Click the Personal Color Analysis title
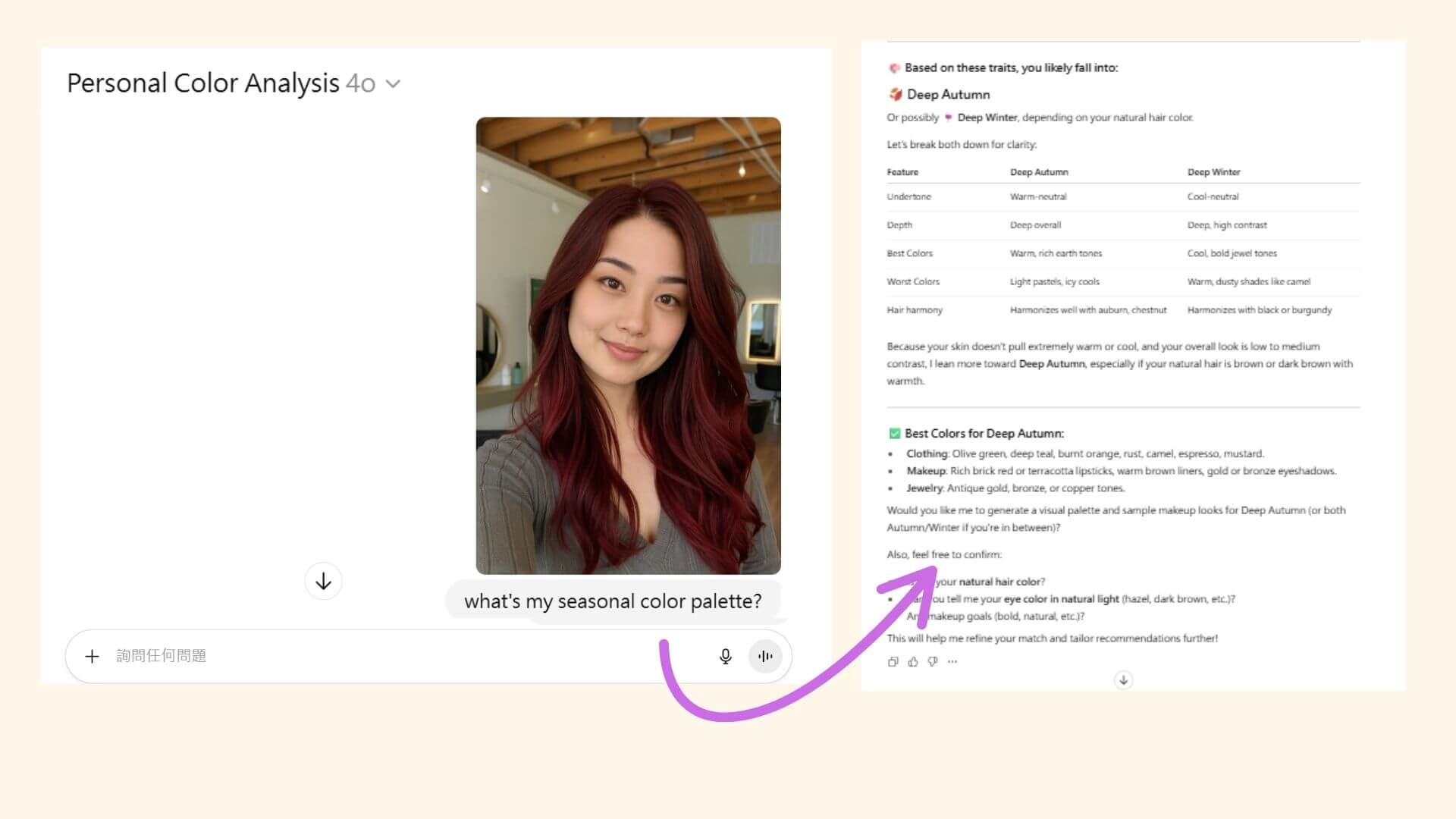 203,83
